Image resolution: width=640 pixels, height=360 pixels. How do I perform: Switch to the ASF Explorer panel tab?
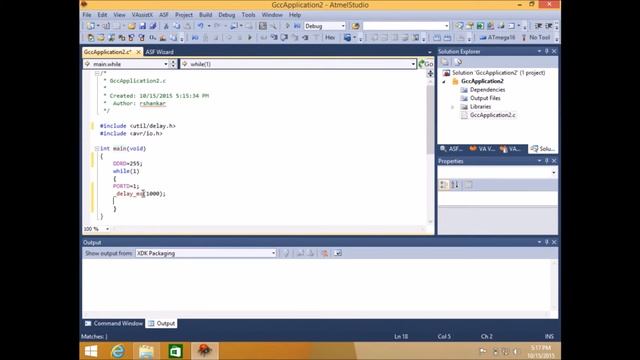coord(451,149)
